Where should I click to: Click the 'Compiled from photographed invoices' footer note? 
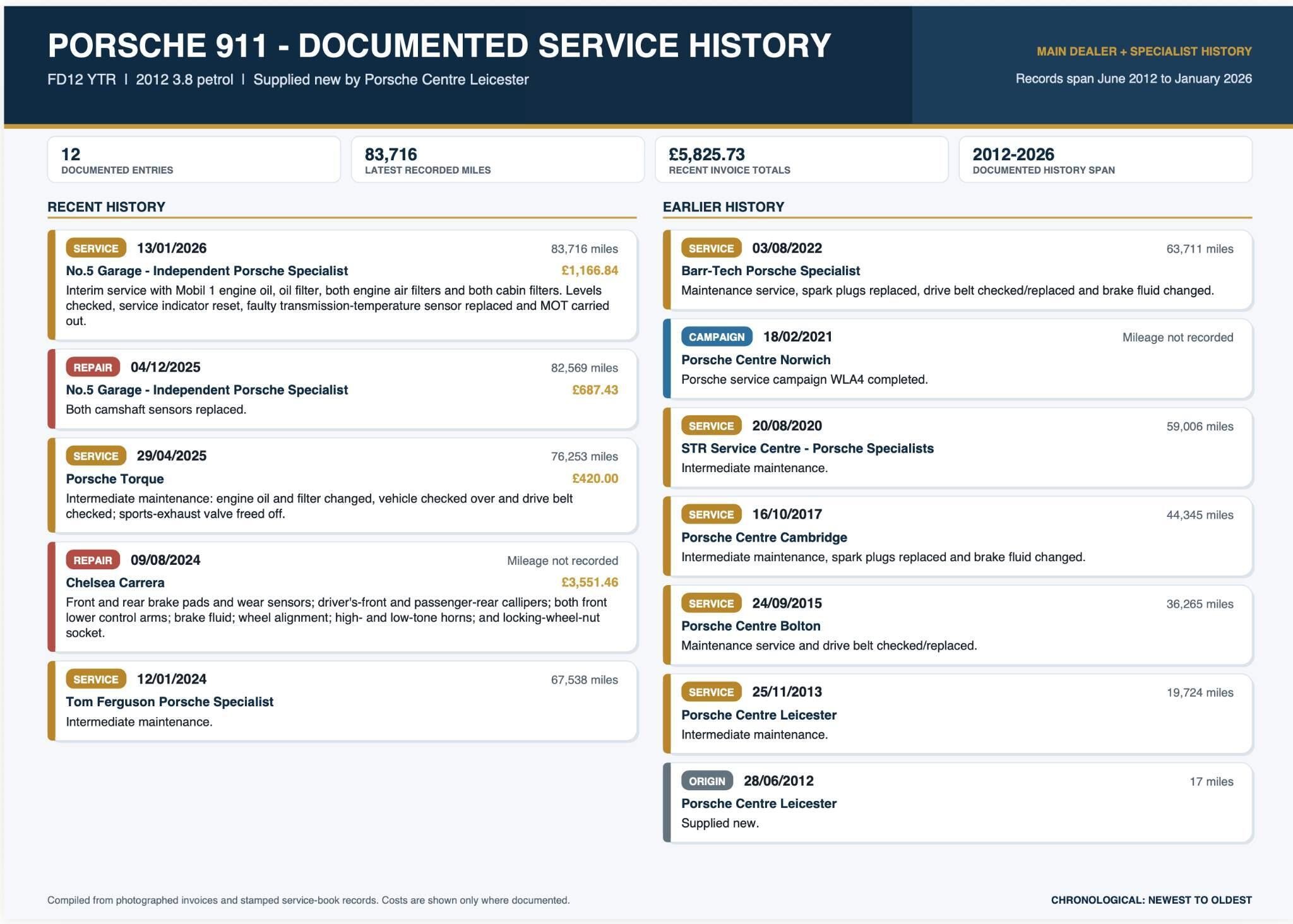click(309, 900)
